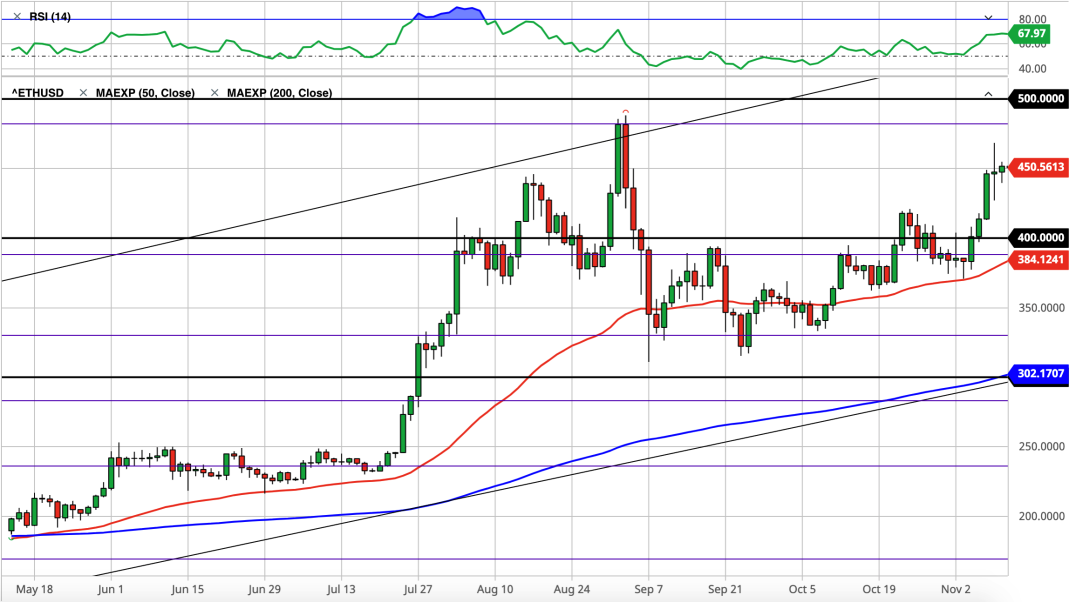This screenshot has height=602, width=1076.
Task: Click the 250.0000 axis label
Action: point(1041,446)
